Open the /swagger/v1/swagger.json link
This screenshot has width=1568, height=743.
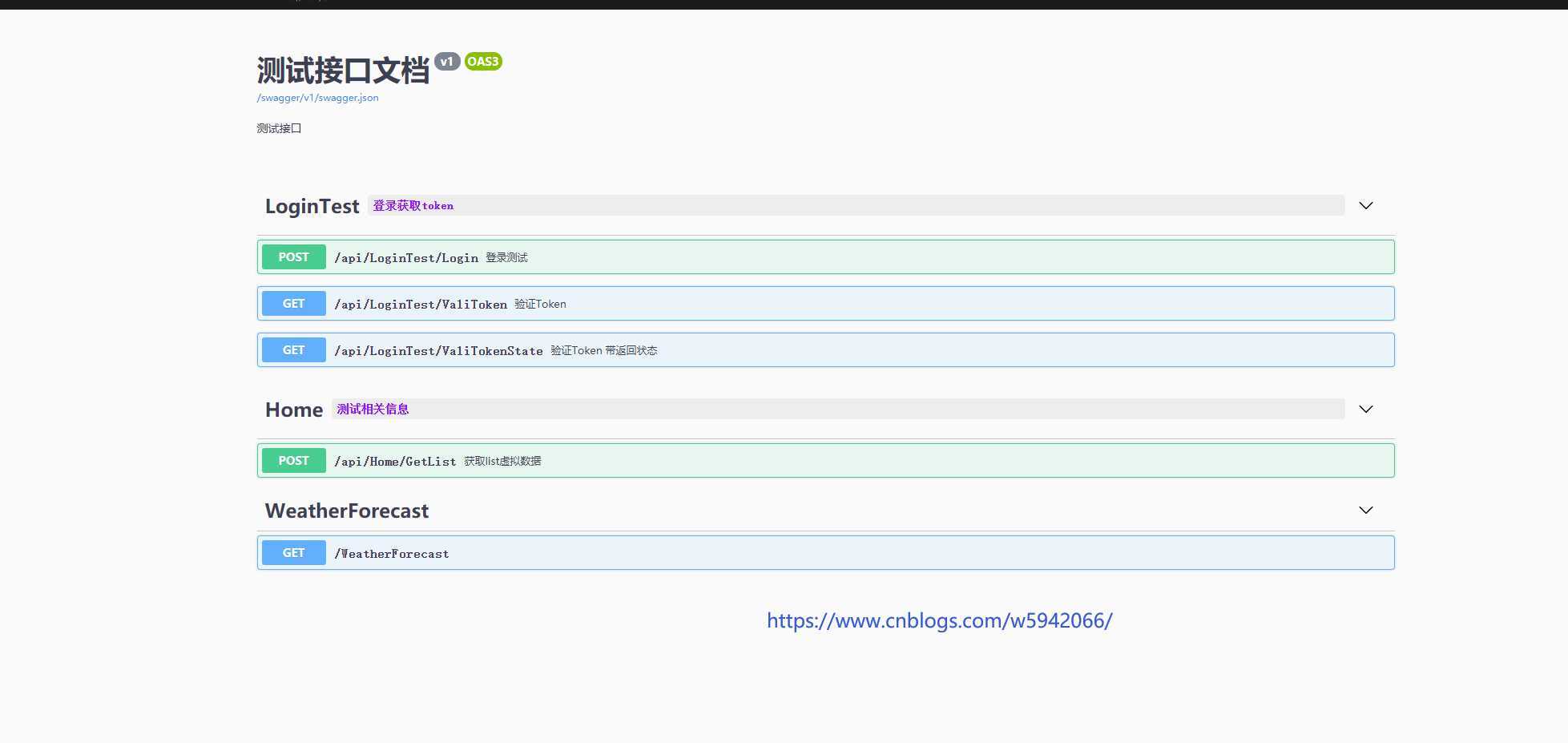317,98
